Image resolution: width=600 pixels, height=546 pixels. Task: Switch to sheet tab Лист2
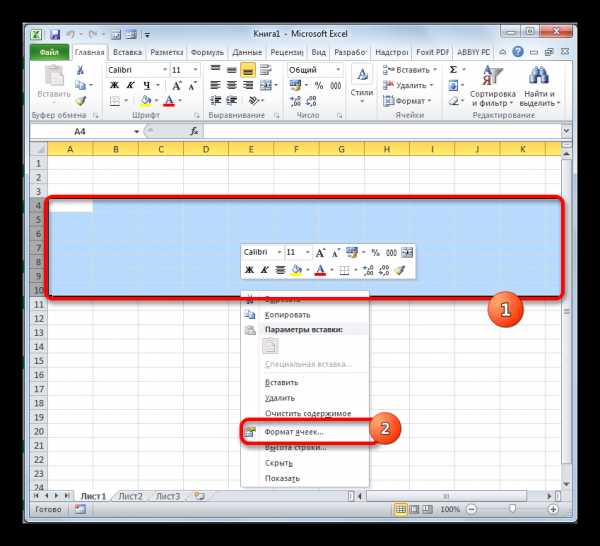tap(130, 496)
